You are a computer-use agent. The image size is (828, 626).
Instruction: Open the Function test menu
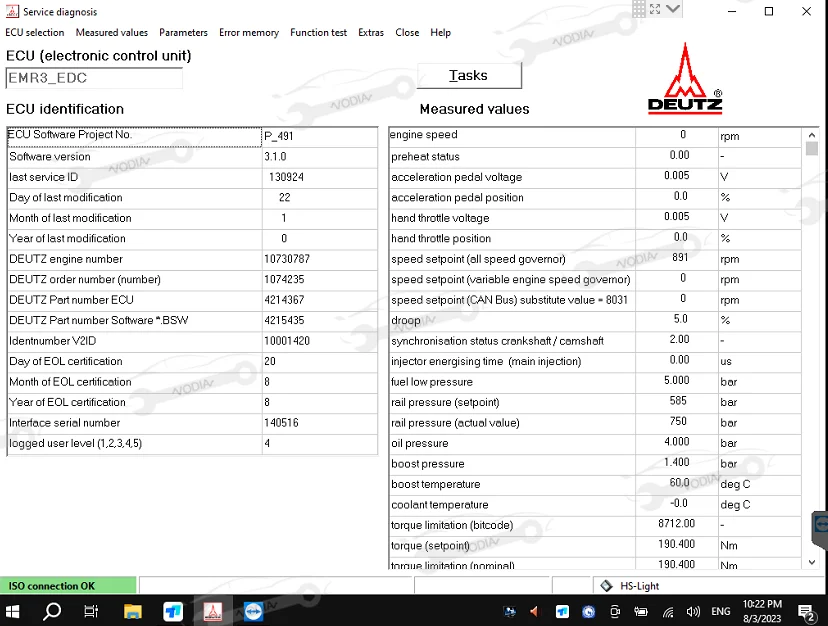coord(318,32)
